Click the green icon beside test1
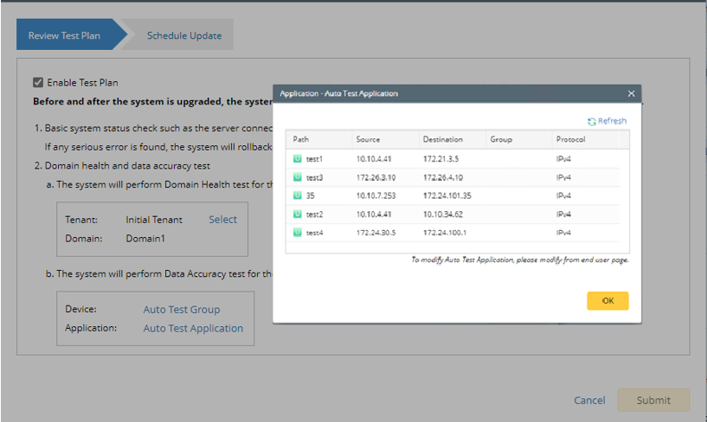The image size is (707, 422). click(297, 158)
